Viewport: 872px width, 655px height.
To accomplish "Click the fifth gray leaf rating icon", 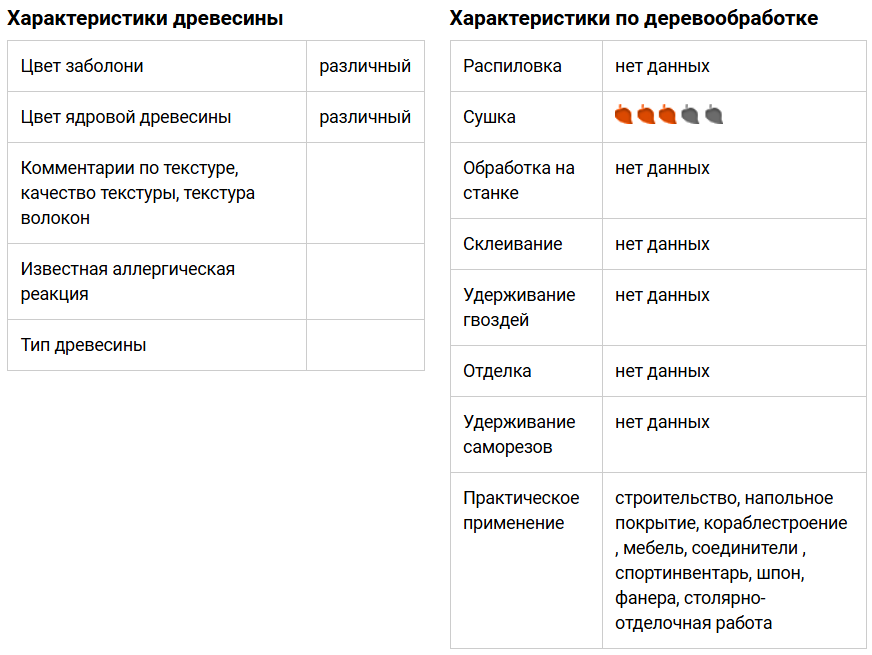I will pyautogui.click(x=713, y=115).
